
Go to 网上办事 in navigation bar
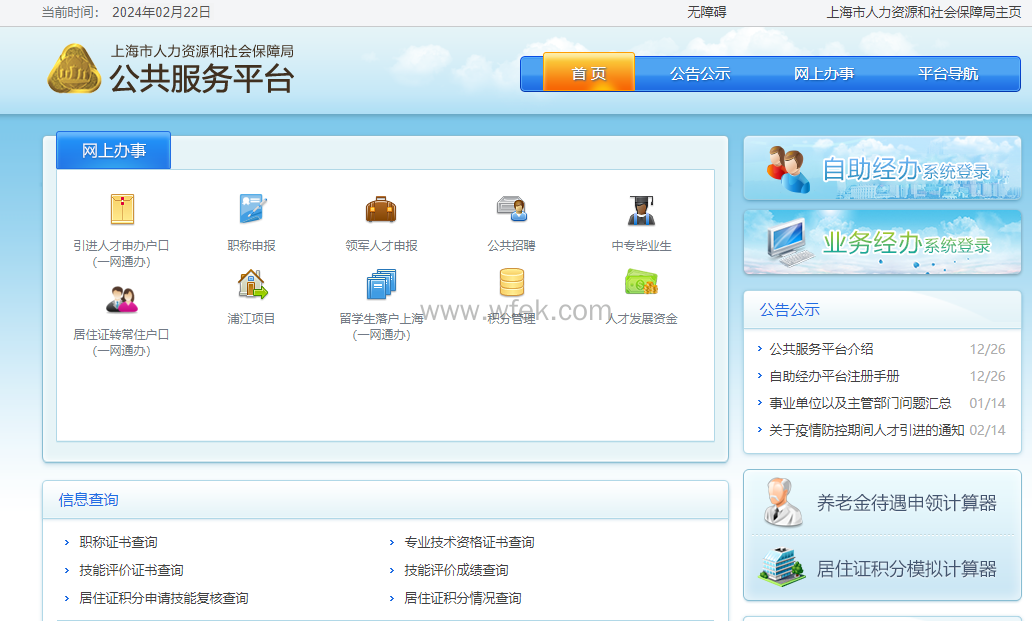pos(824,73)
